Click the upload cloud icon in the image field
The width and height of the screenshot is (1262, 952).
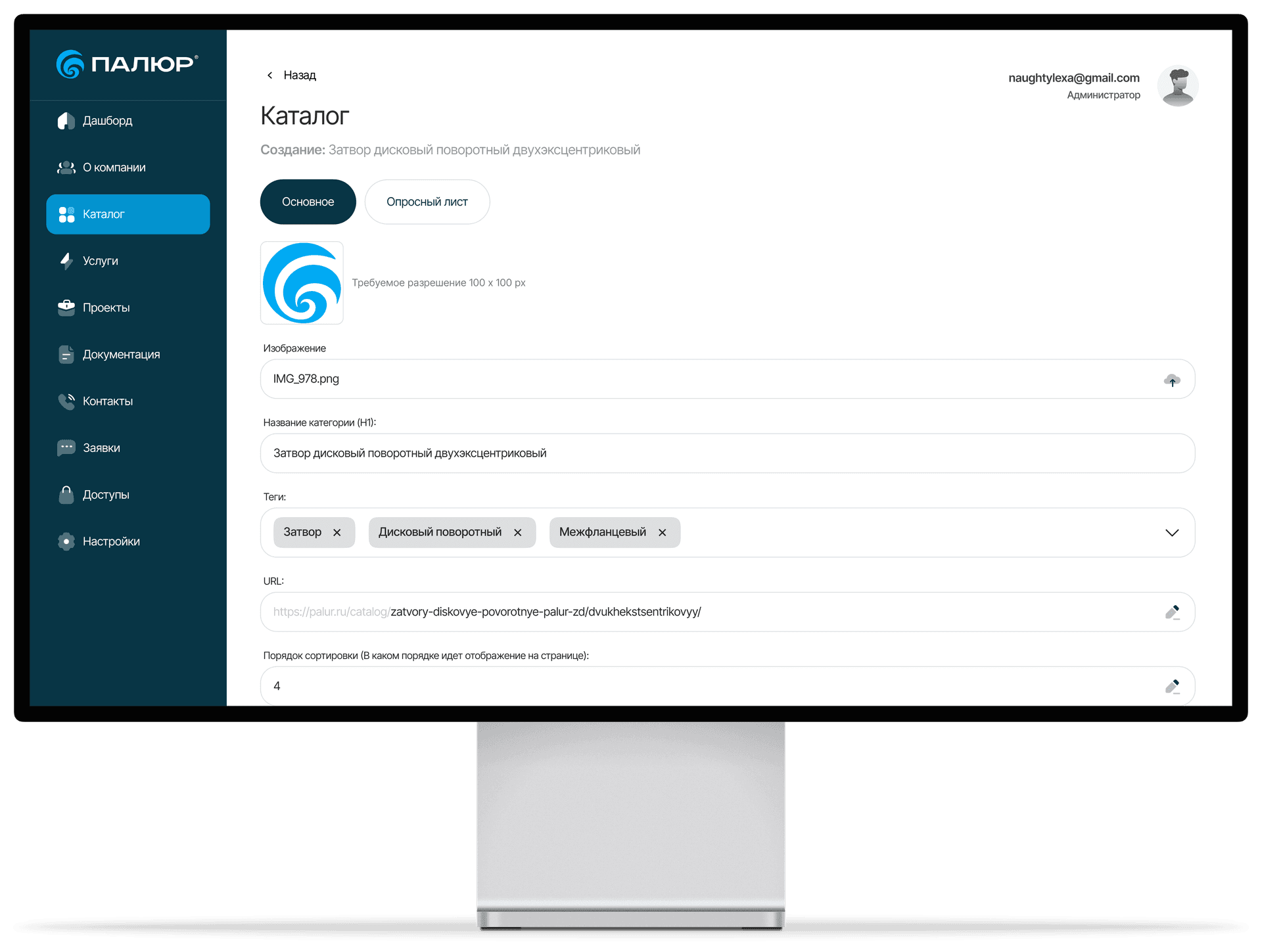pyautogui.click(x=1172, y=380)
